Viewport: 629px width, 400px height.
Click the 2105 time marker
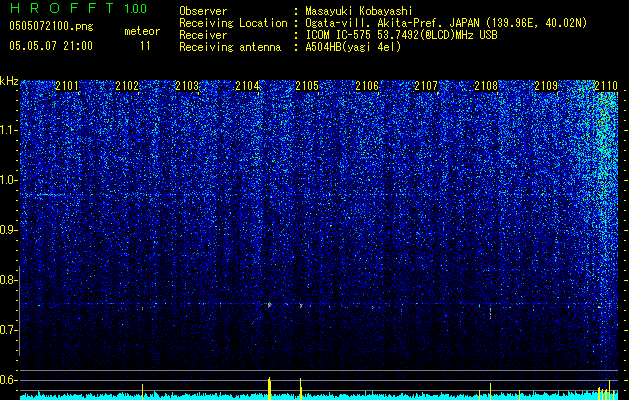point(307,86)
